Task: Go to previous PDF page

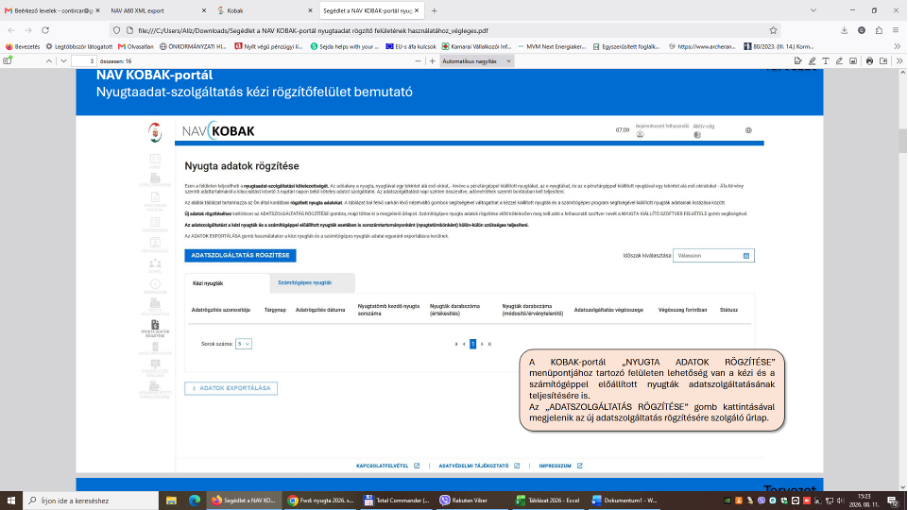Action: pos(49,61)
